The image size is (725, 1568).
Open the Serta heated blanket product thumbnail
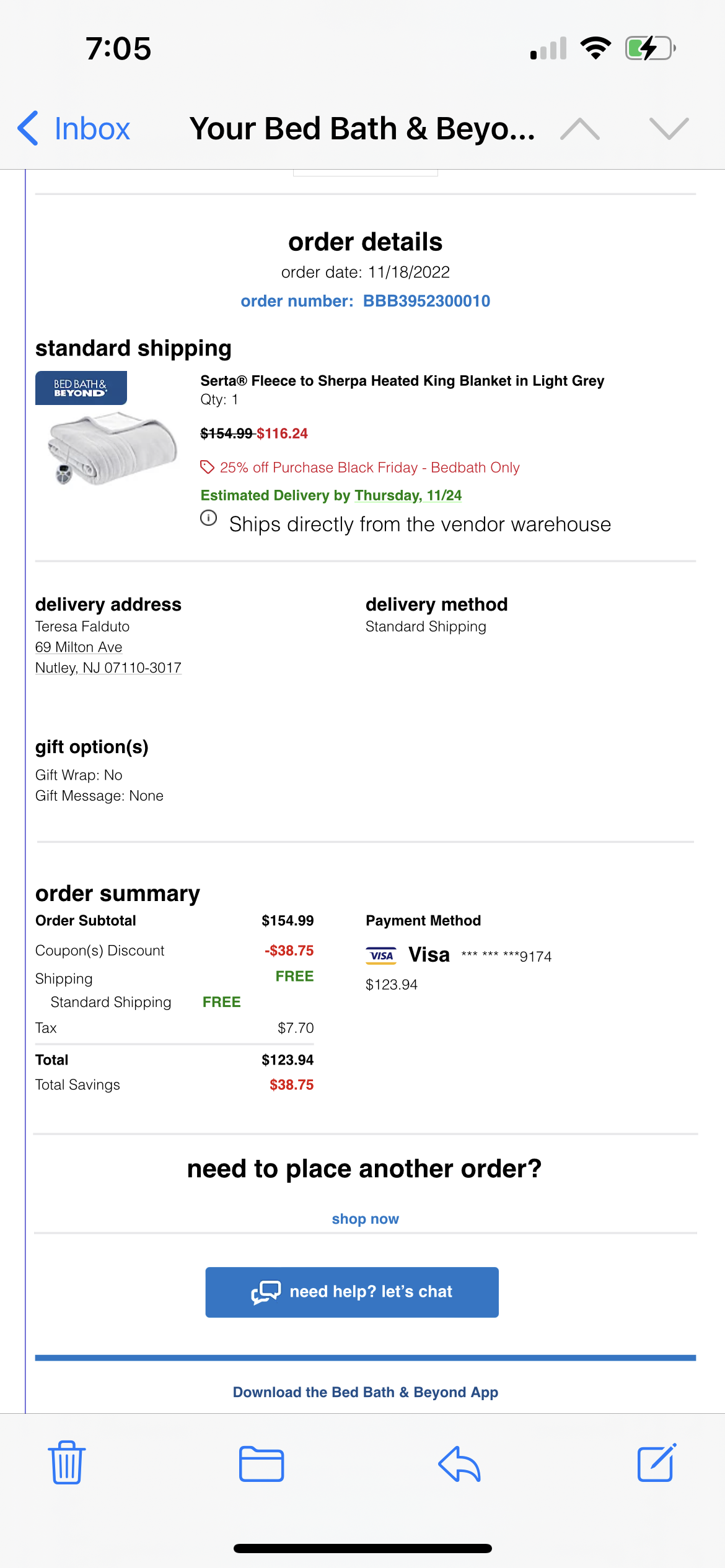tap(112, 449)
